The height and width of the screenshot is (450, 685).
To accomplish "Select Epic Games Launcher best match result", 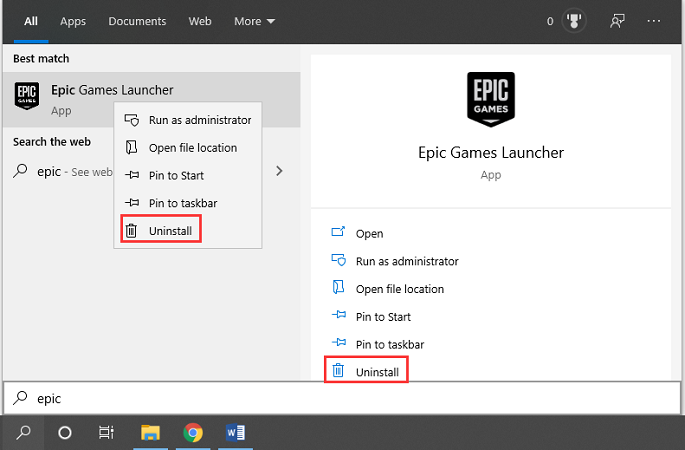I will point(151,100).
